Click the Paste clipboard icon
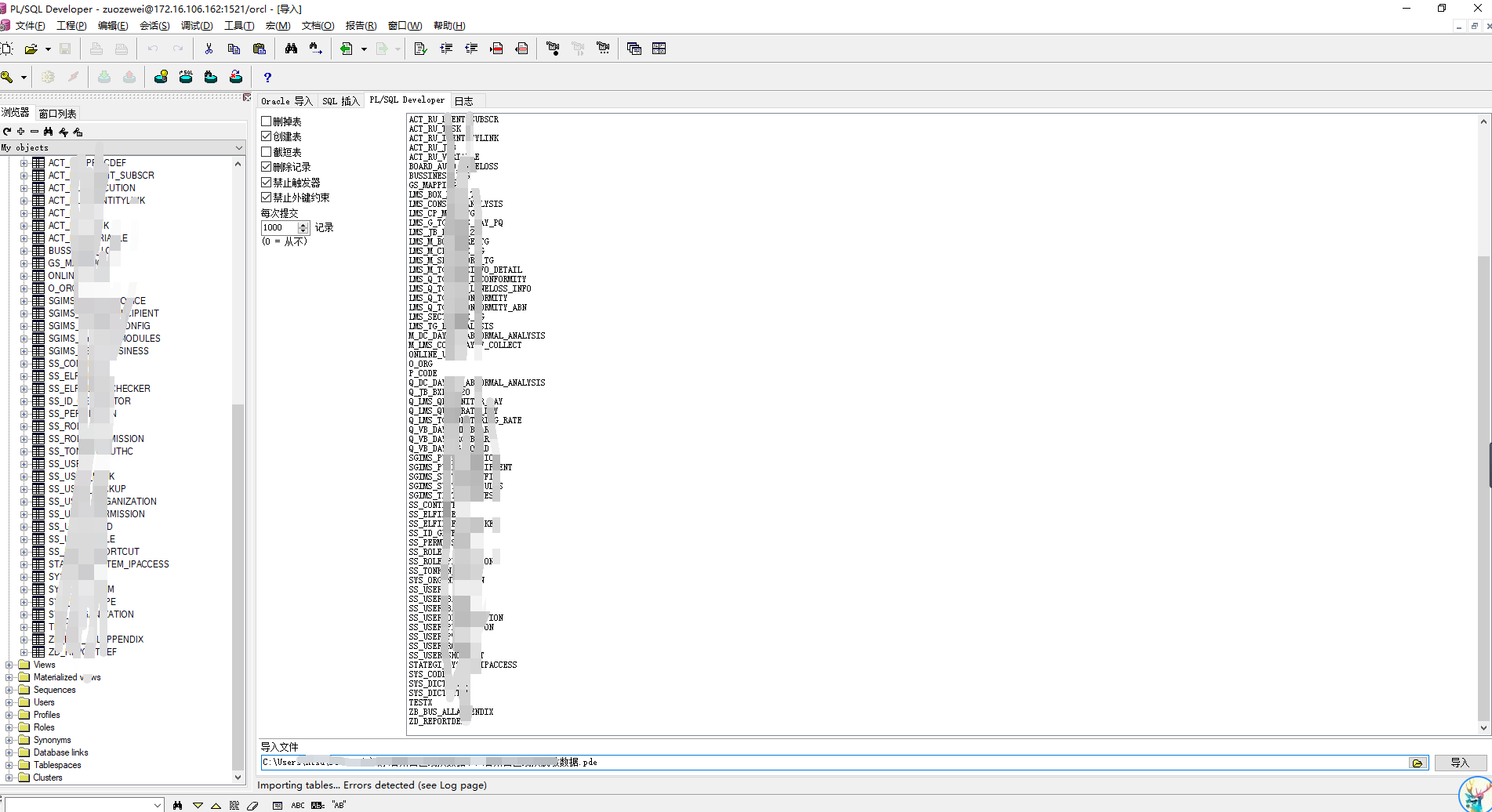Image resolution: width=1492 pixels, height=812 pixels. [259, 49]
